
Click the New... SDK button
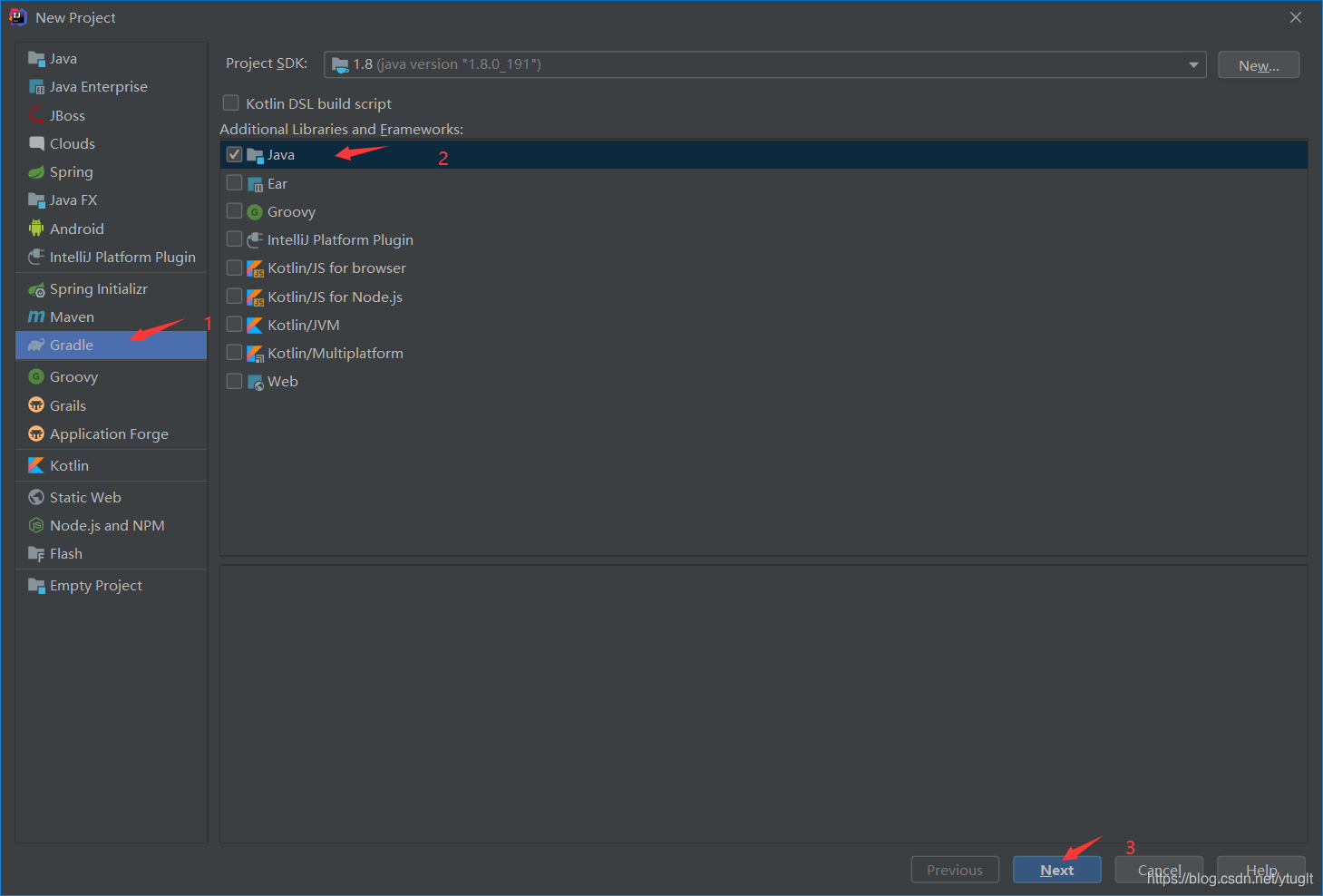1259,65
